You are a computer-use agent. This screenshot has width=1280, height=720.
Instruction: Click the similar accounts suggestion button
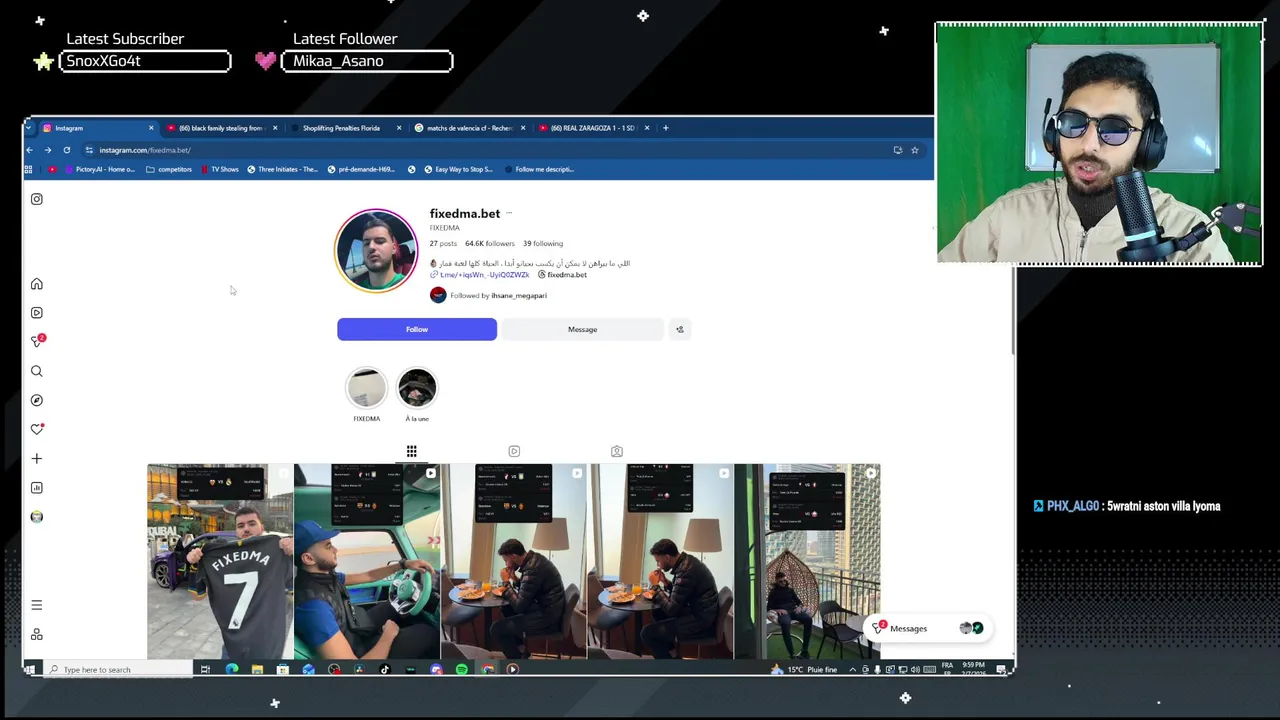tap(680, 329)
